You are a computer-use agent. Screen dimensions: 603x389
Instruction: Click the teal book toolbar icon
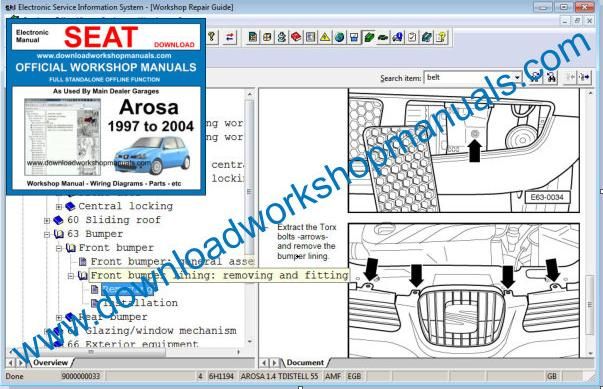click(x=426, y=37)
